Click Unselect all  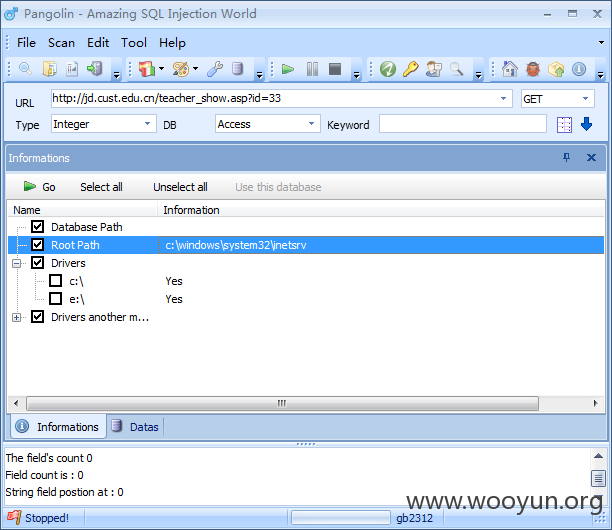point(180,187)
